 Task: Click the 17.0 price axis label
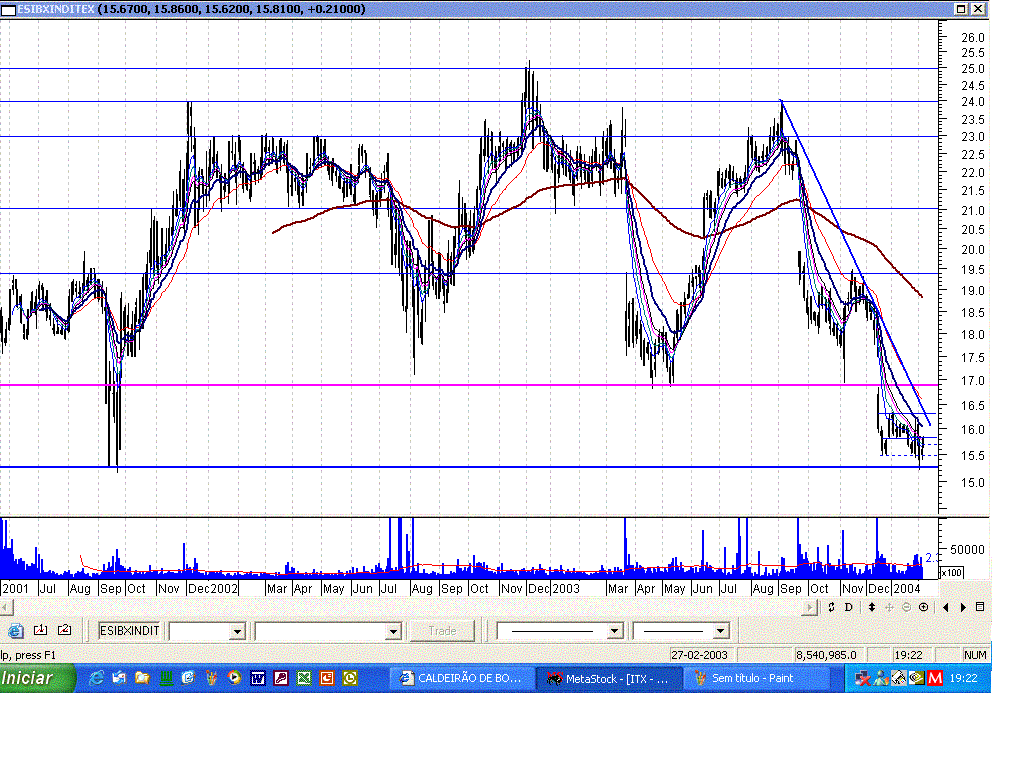[973, 380]
